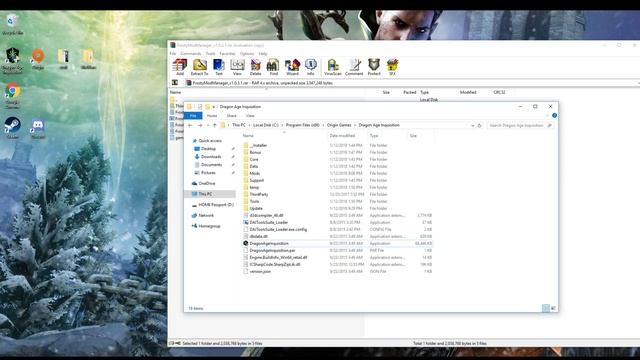The width and height of the screenshot is (640, 360).
Task: Switch Explorer to large icons view
Action: point(553,308)
